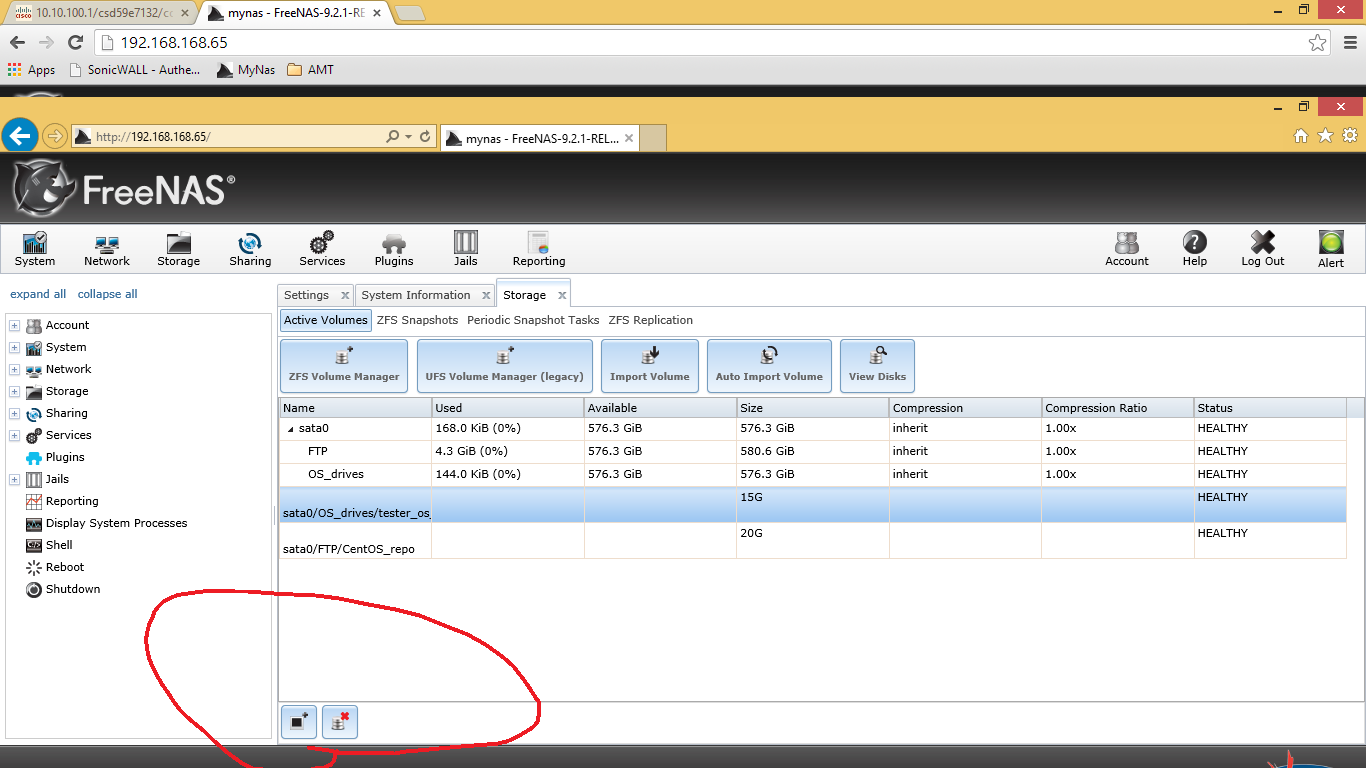Click the edit zvol icon at table bottom
This screenshot has height=768, width=1366.
click(x=299, y=721)
